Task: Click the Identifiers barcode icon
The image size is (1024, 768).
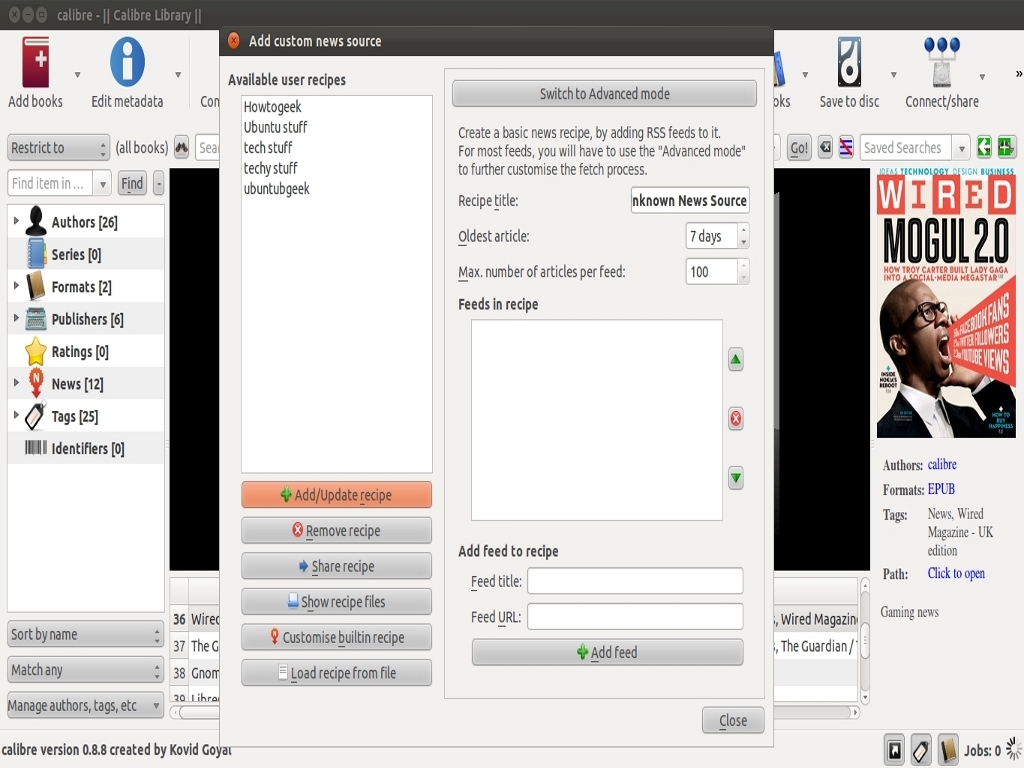Action: (36, 448)
